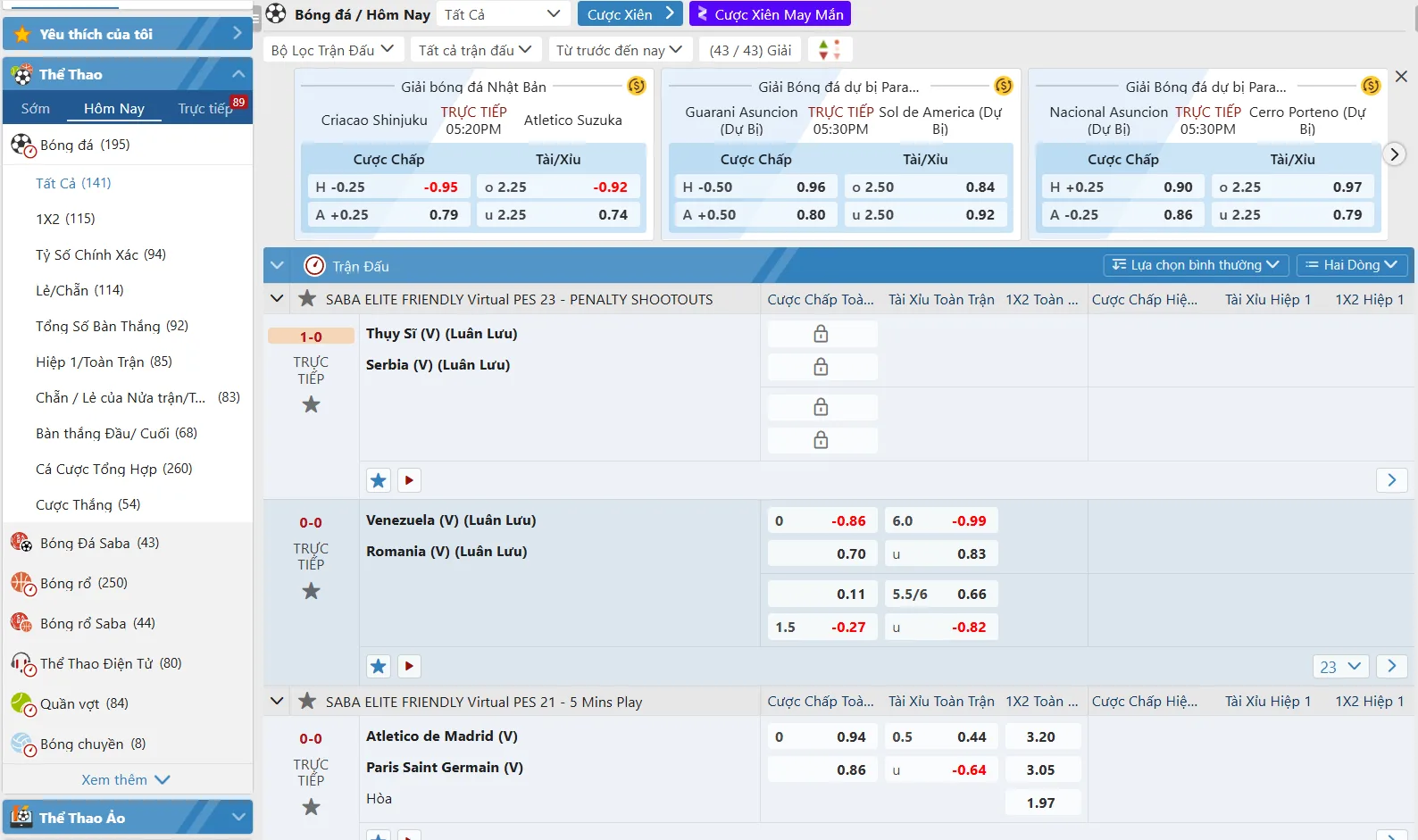Click coin icon on Guarani Asuncion card

(x=1004, y=86)
